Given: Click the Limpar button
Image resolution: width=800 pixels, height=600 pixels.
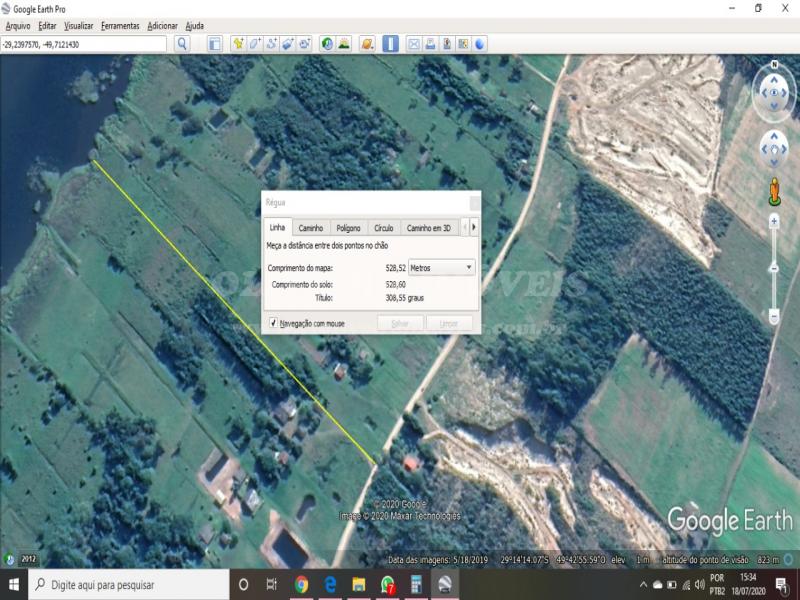Looking at the screenshot, I should tap(449, 323).
